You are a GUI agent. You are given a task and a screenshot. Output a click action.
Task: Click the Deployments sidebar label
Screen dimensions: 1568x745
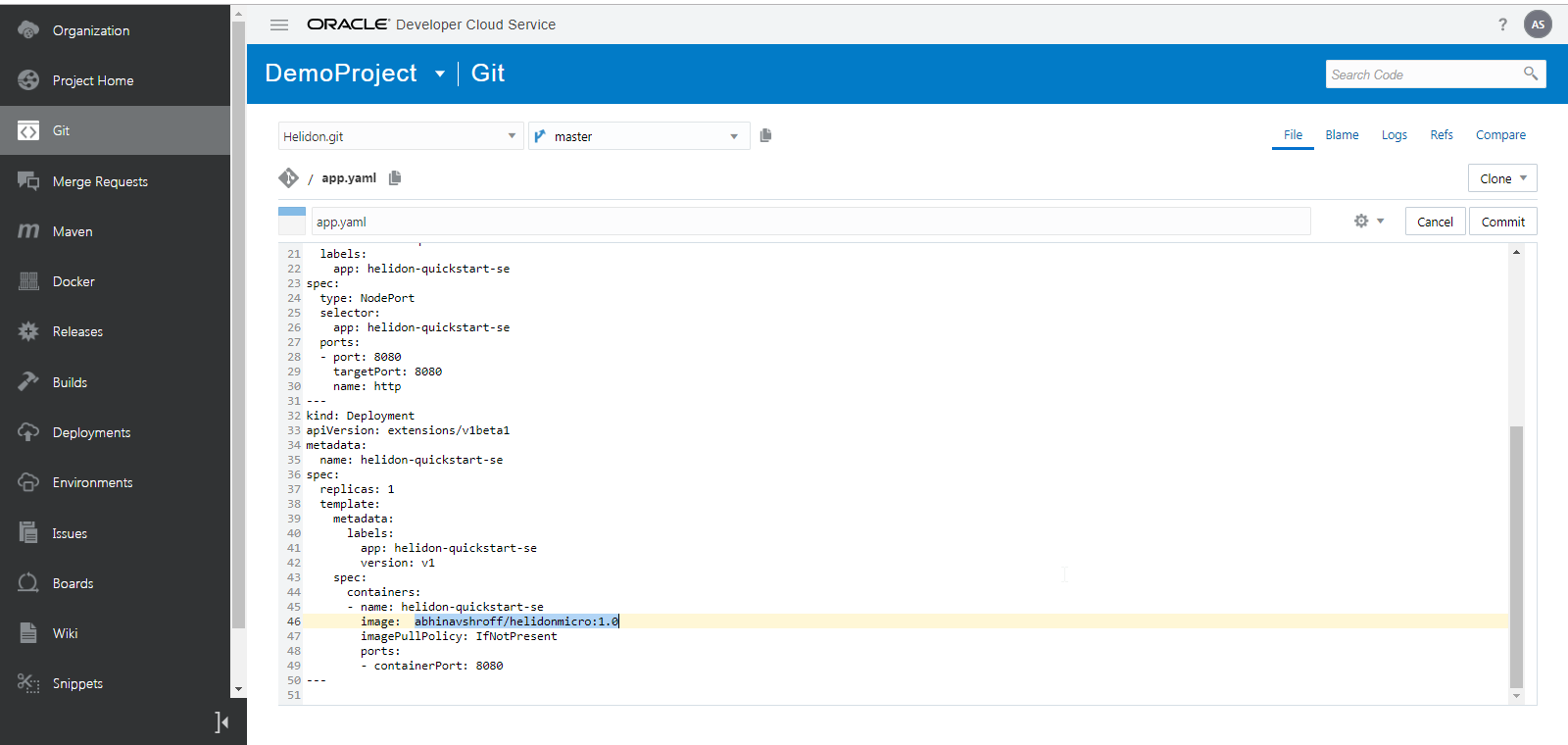[91, 432]
